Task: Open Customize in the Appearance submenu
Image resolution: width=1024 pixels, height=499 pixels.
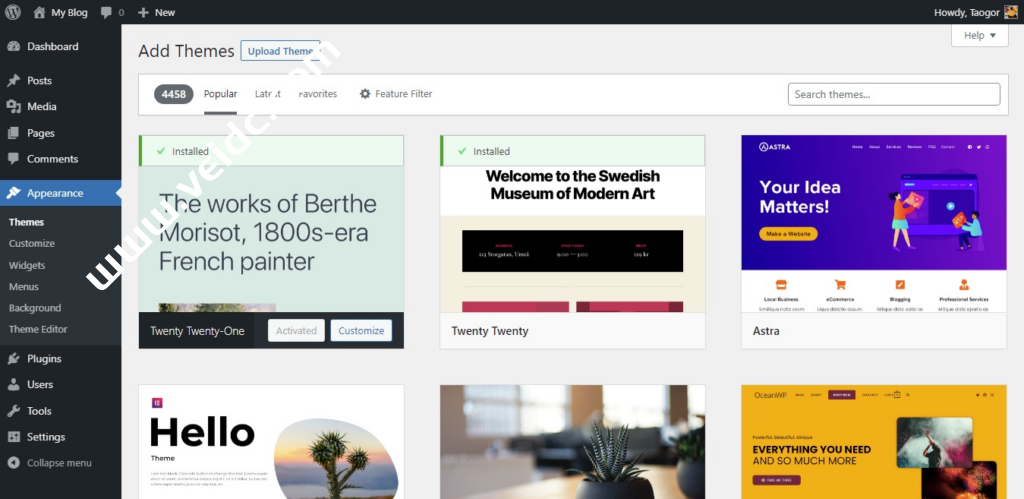Action: point(31,244)
